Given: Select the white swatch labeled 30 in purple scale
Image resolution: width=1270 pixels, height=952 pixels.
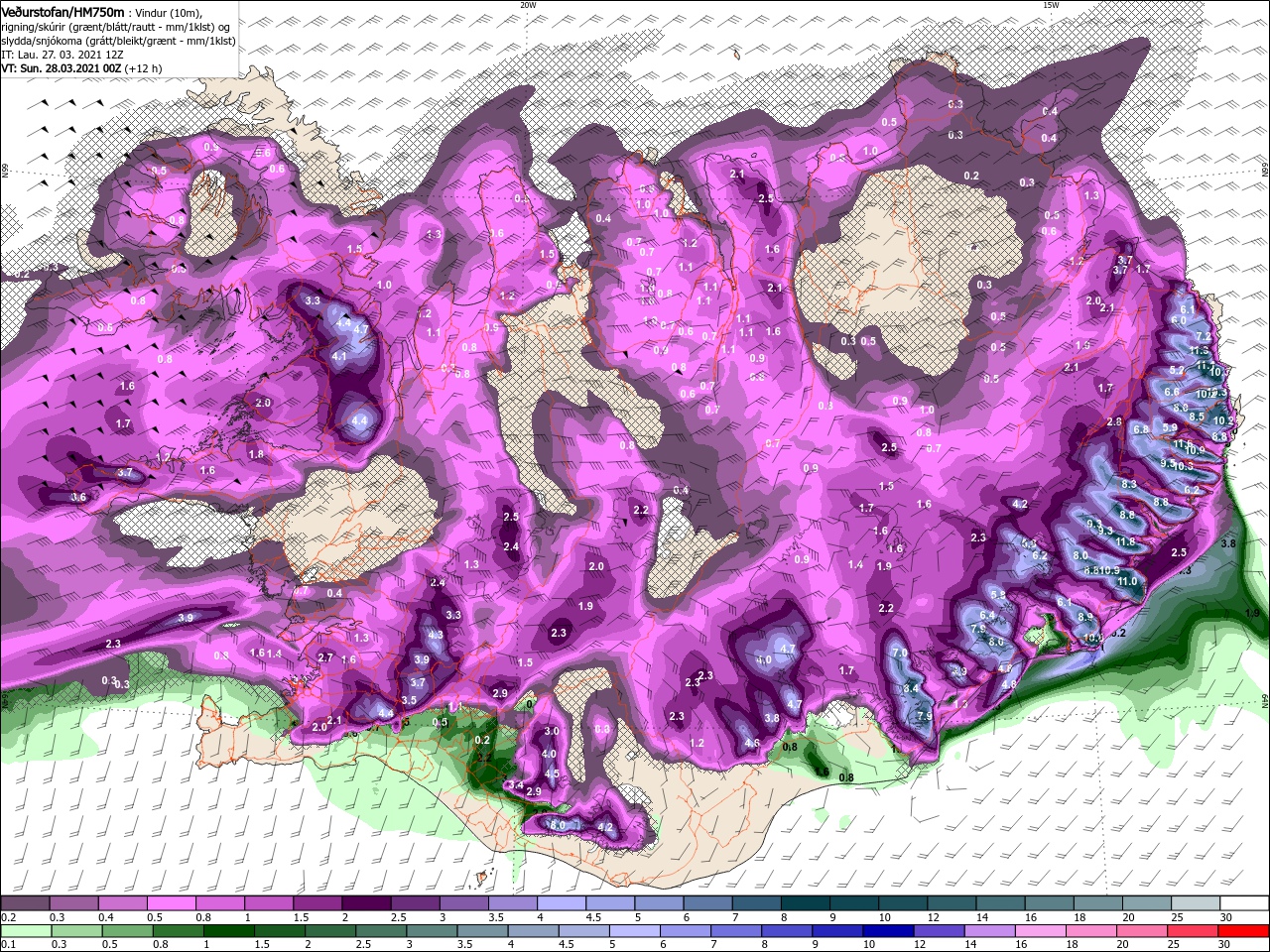Looking at the screenshot, I should pos(1243,903).
